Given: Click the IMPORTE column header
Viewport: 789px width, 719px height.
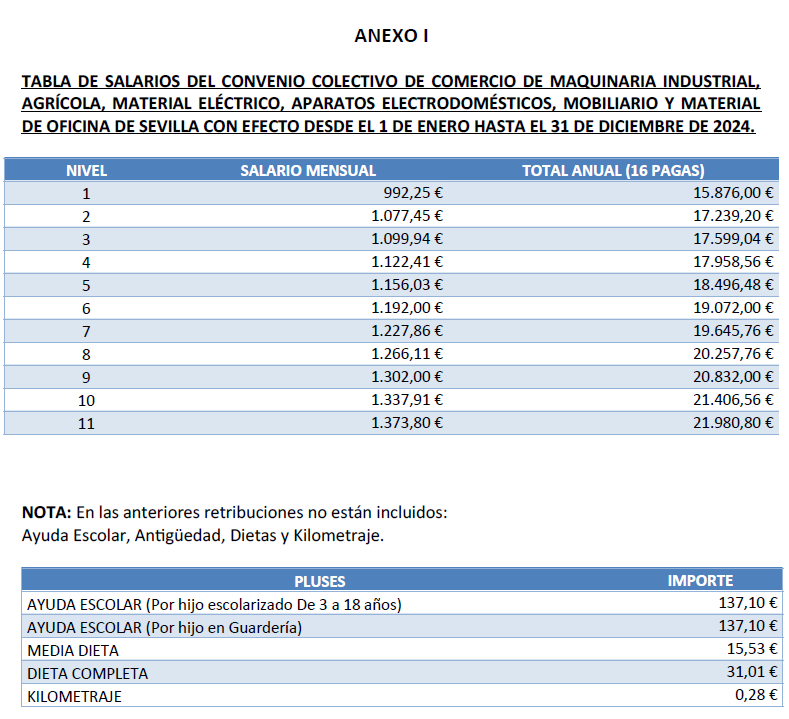Looking at the screenshot, I should [700, 580].
